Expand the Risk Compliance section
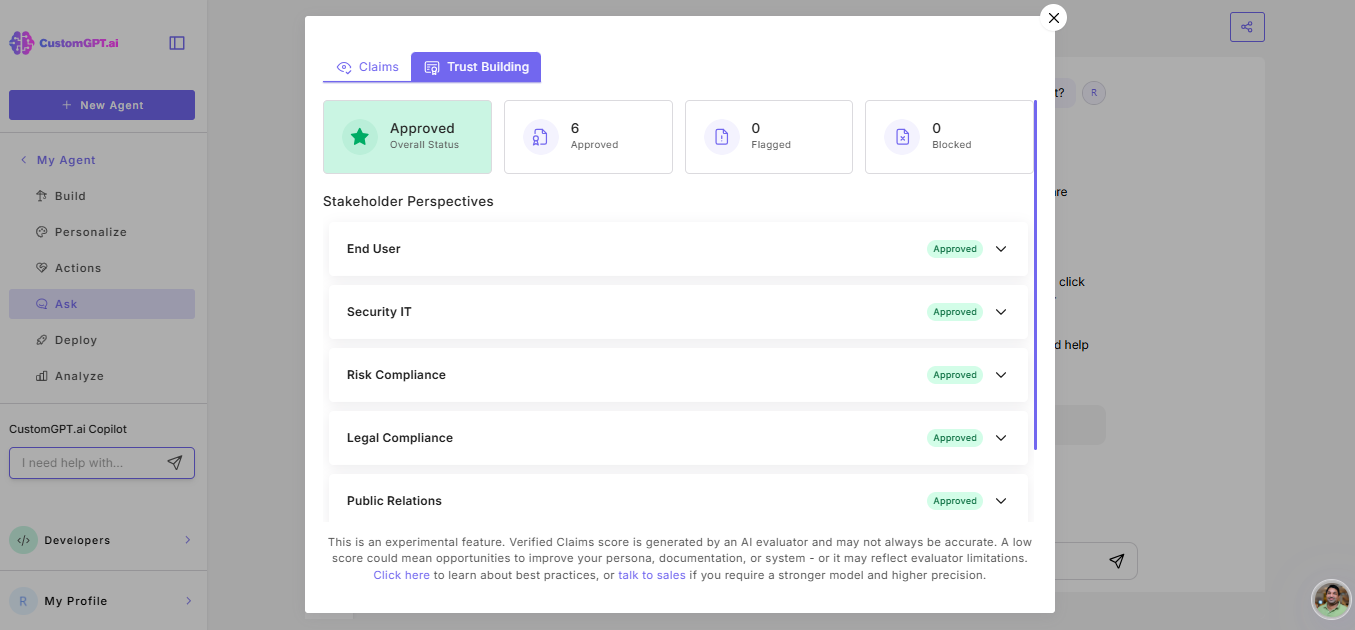The image size is (1355, 630). [x=1001, y=374]
